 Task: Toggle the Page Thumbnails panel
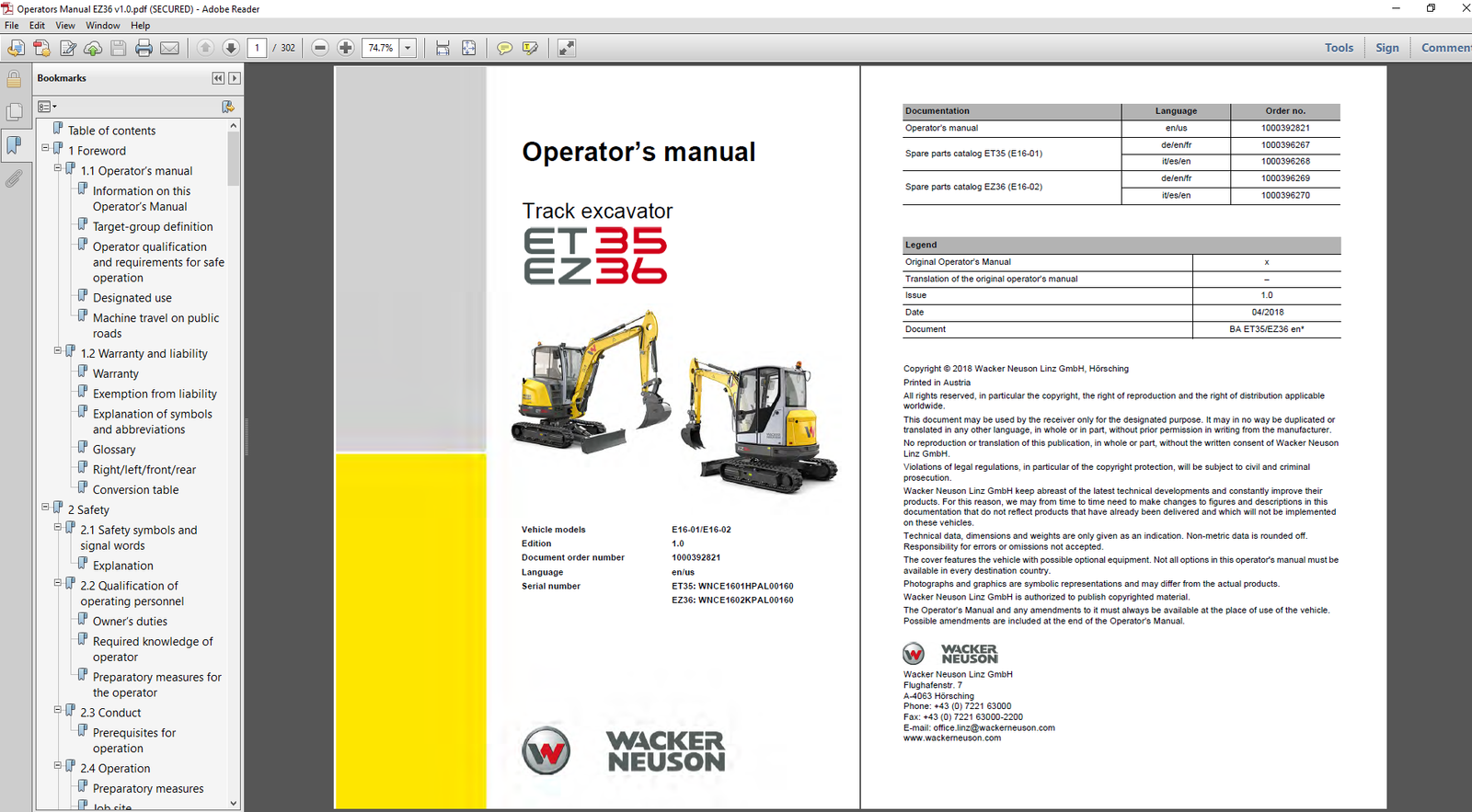[14, 112]
